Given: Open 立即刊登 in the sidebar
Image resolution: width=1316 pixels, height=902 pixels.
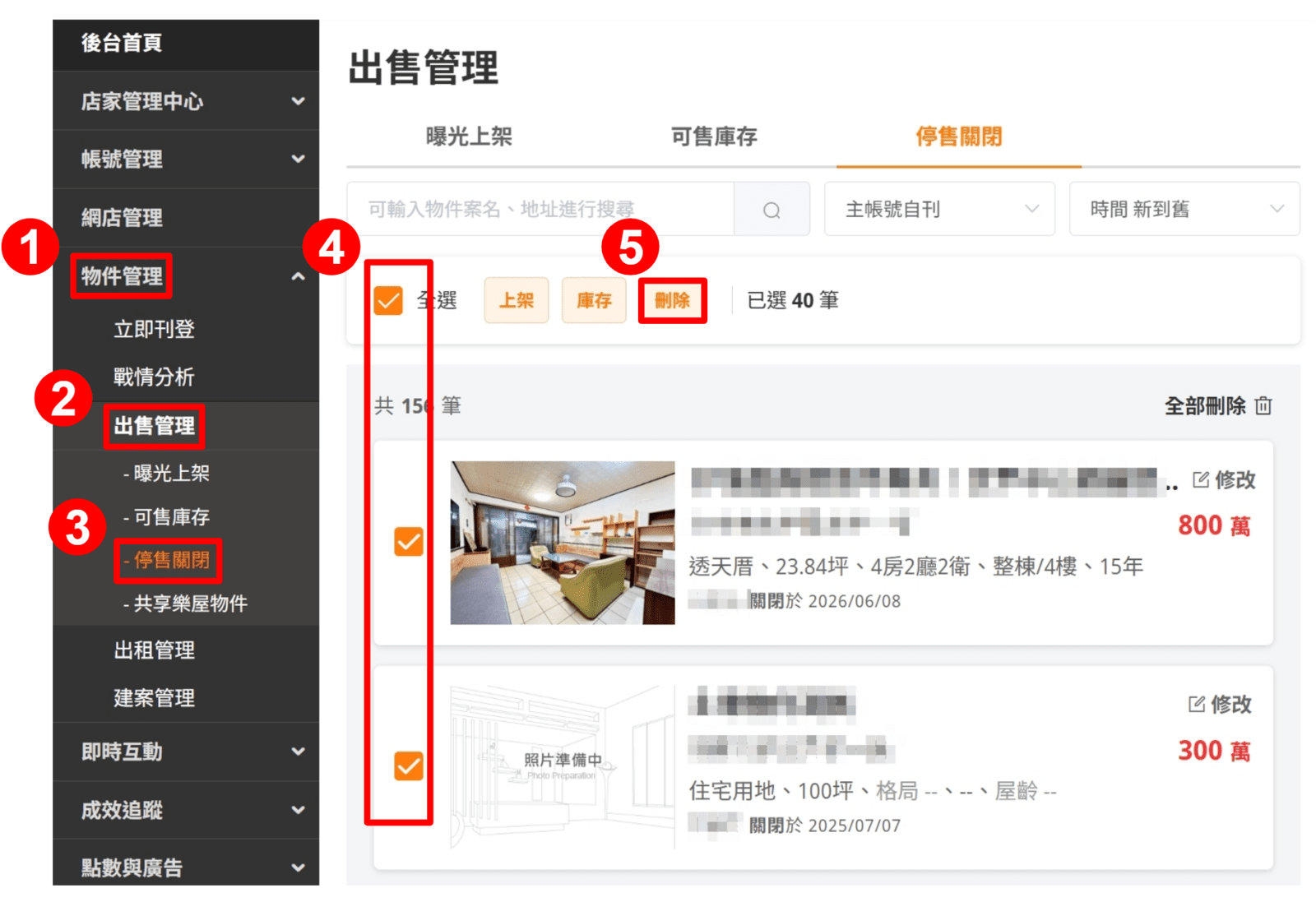Looking at the screenshot, I should coord(155,330).
